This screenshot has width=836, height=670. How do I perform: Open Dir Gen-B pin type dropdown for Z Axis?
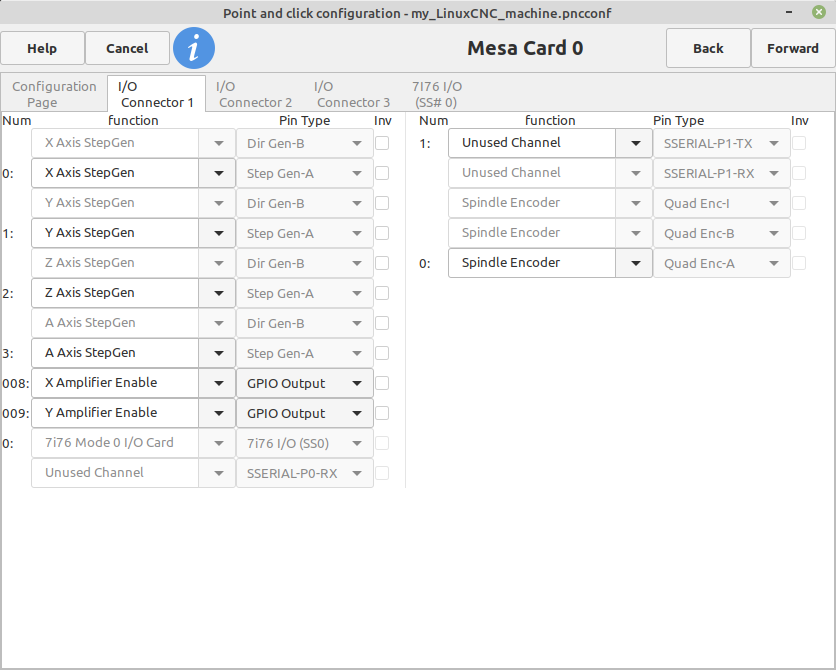(x=304, y=263)
